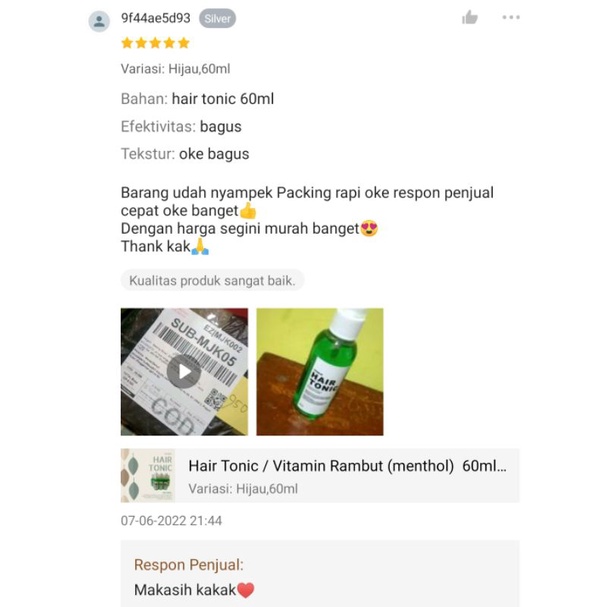
Task: Select the Silver membership badge
Action: (217, 19)
